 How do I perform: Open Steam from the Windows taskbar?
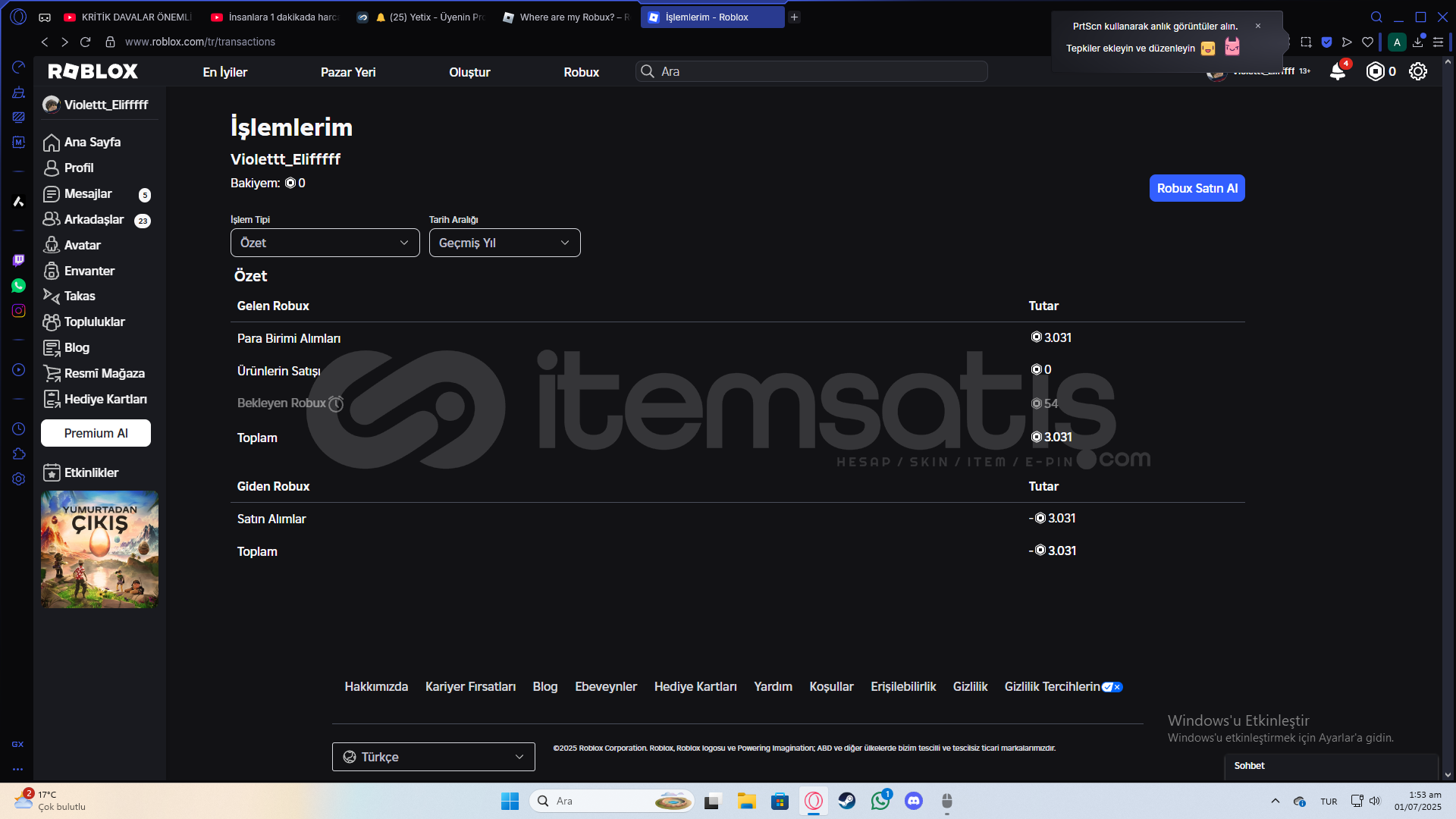[x=846, y=801]
